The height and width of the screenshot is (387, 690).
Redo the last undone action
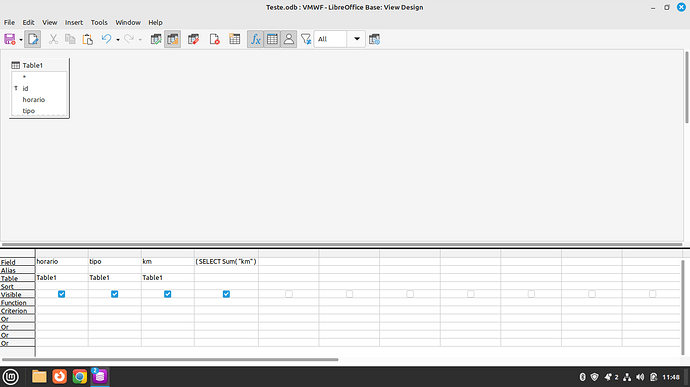pyautogui.click(x=129, y=39)
